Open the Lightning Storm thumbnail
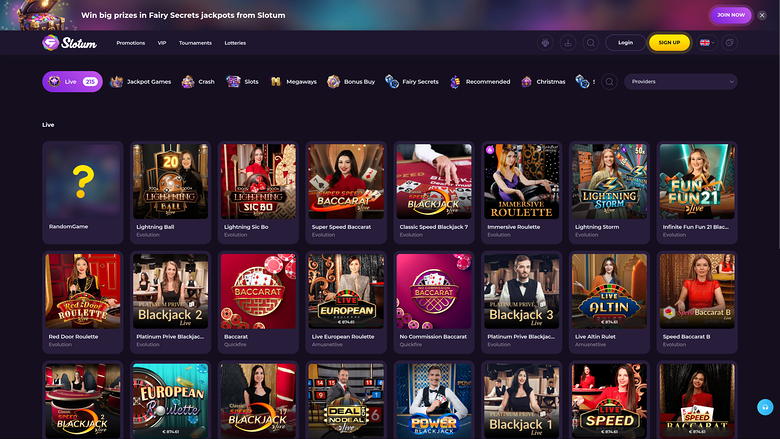This screenshot has height=439, width=780. coord(609,181)
